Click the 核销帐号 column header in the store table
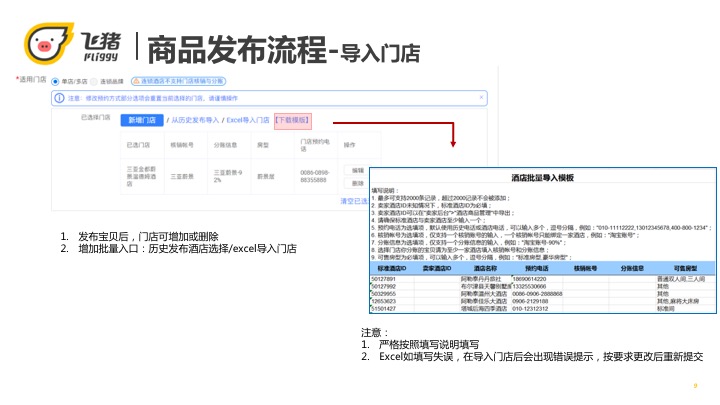 182,145
